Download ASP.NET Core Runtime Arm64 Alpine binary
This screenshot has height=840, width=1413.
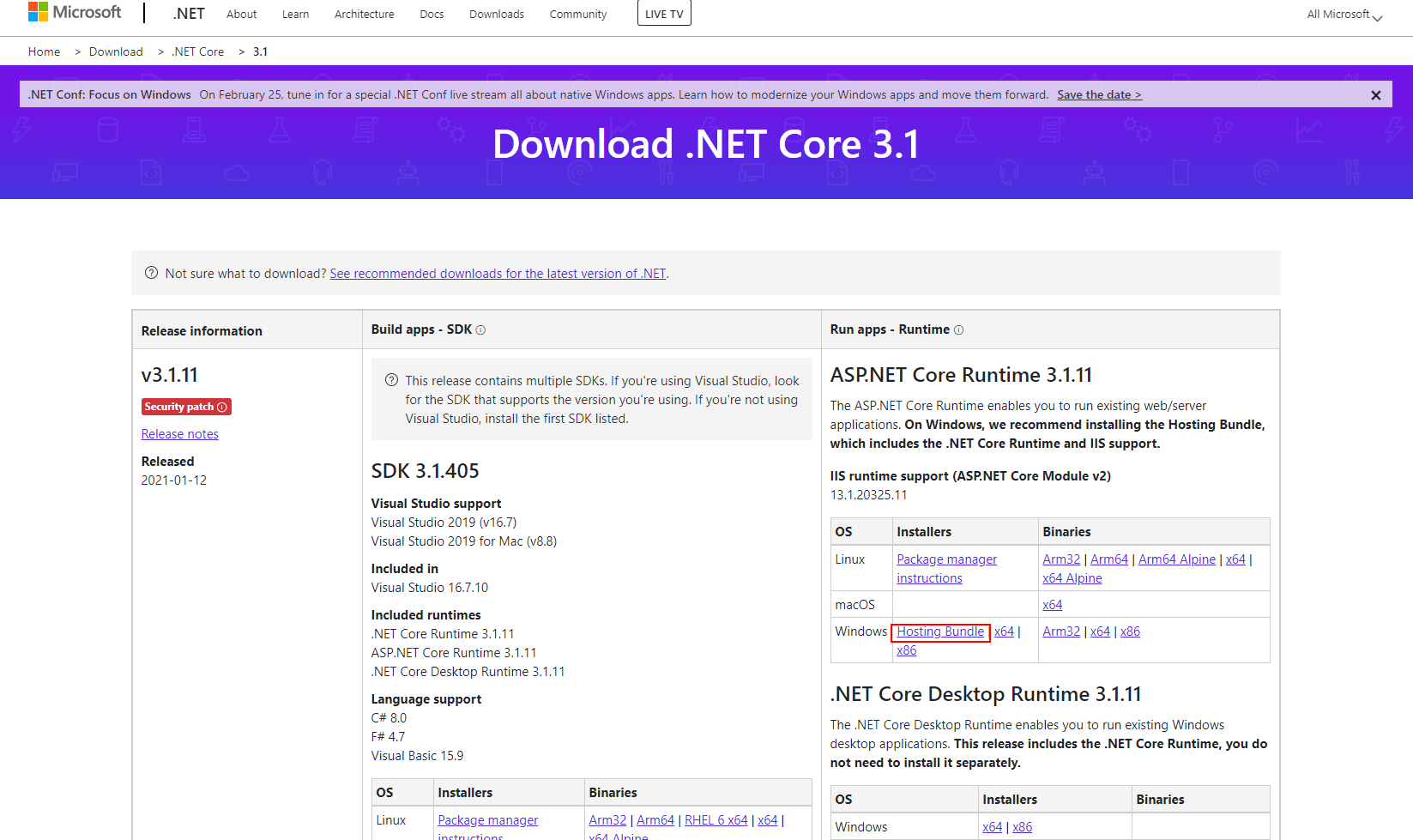(1177, 559)
